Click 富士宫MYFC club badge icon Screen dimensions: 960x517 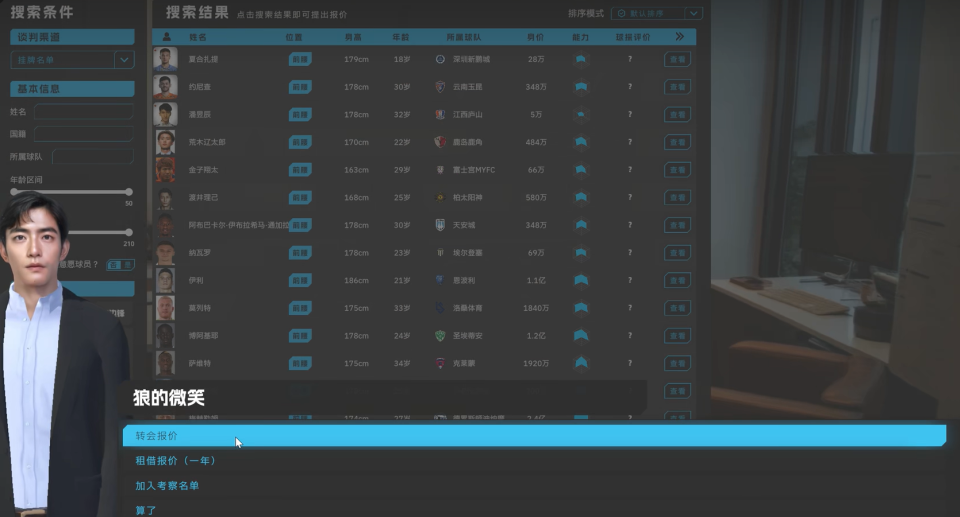click(440, 170)
